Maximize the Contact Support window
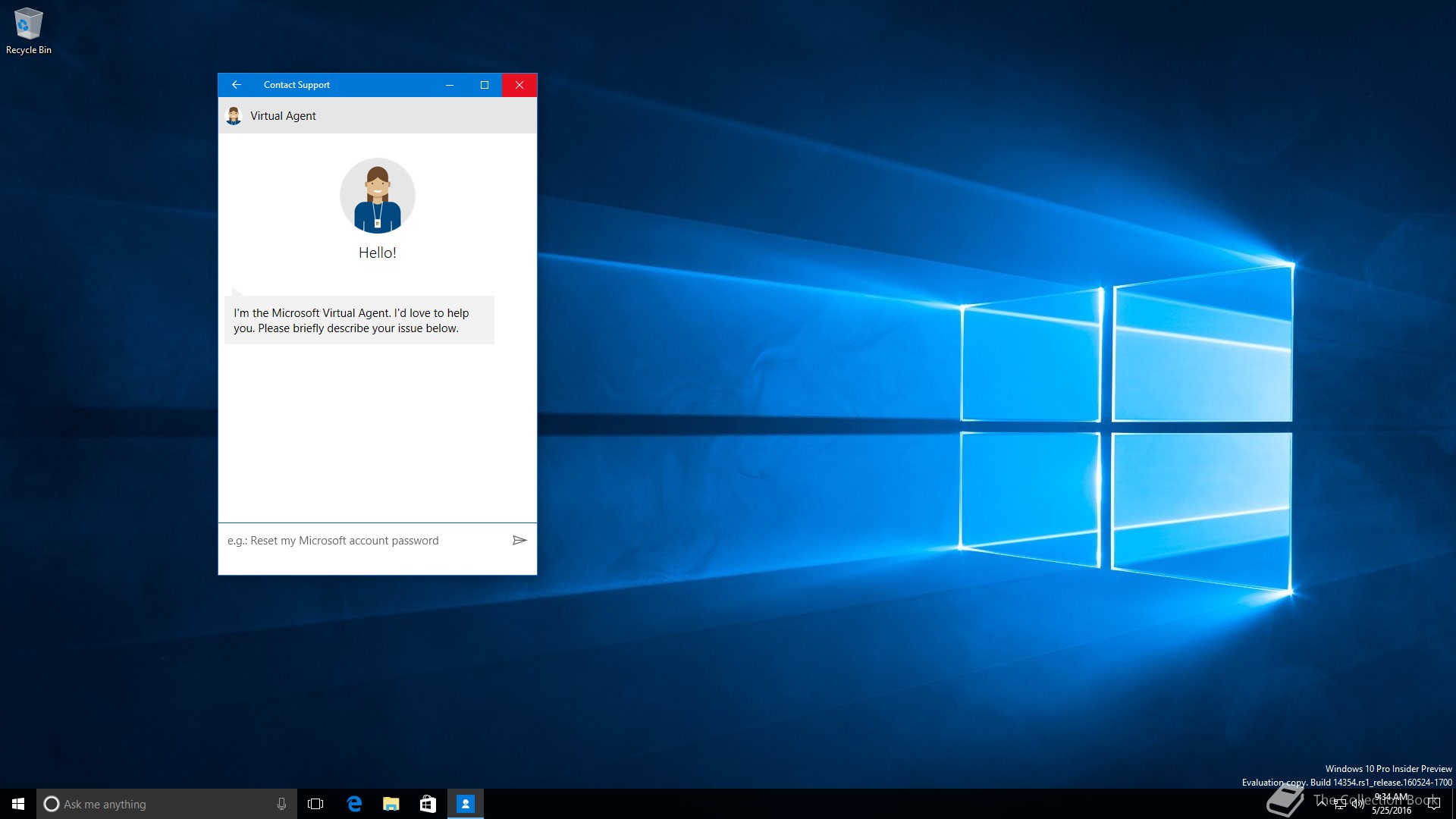 [x=485, y=85]
